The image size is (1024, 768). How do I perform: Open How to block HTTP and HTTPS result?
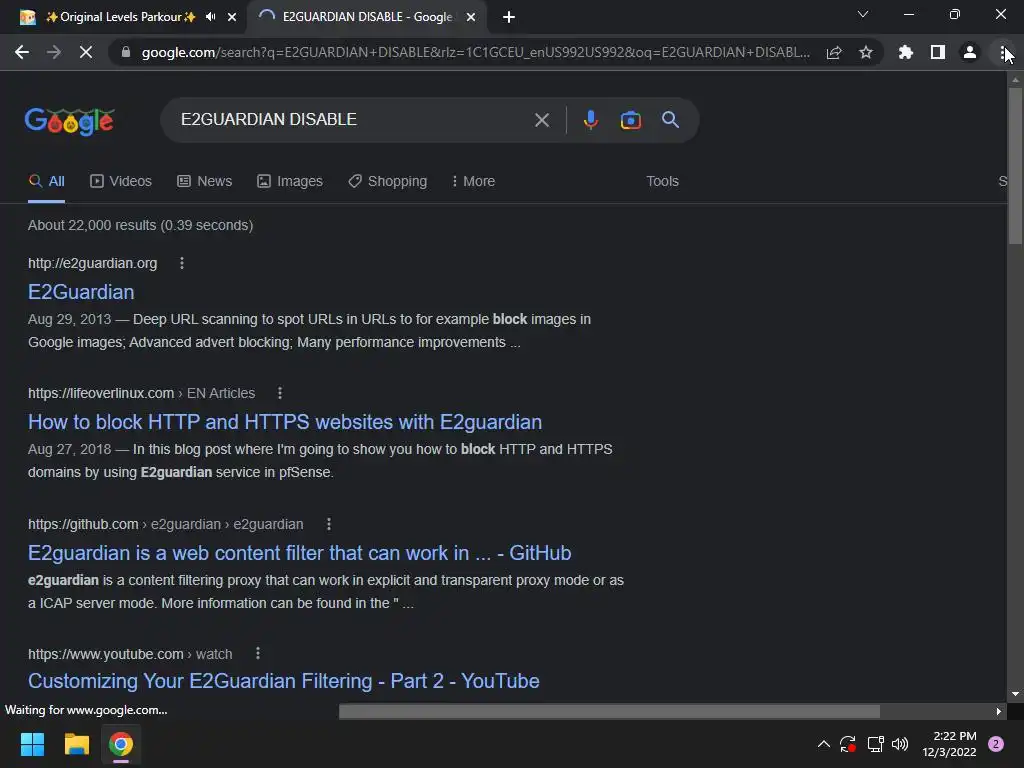(x=285, y=422)
